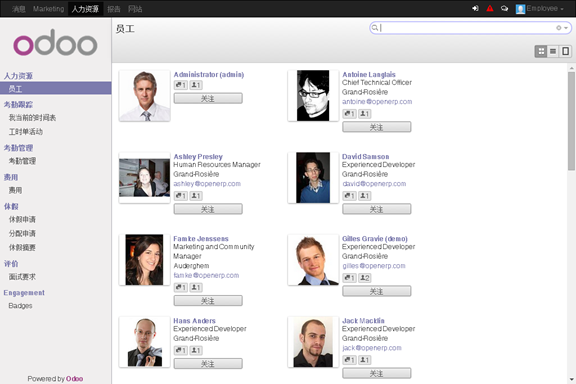Click the vertical scrollbar thumb
This screenshot has width=576, height=384.
pos(571,121)
